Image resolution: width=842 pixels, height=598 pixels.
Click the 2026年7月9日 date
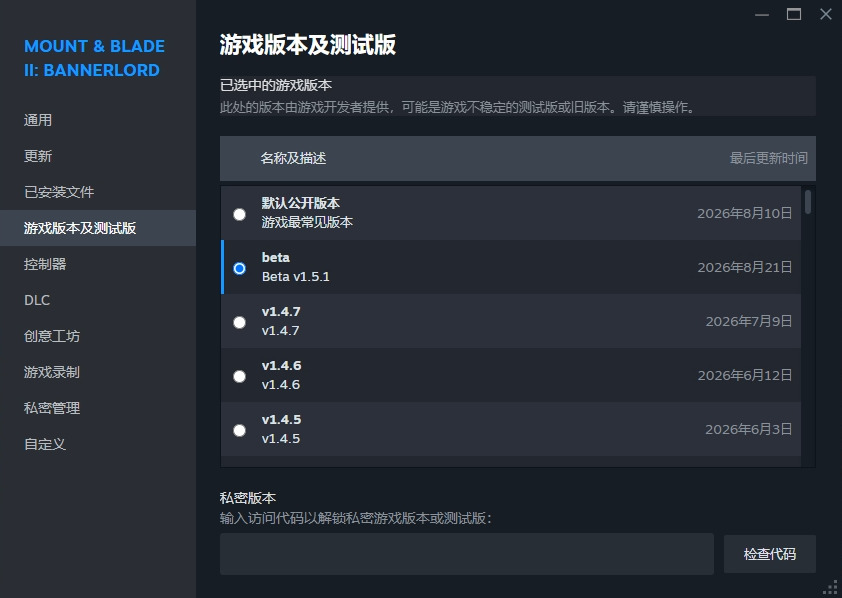[749, 321]
